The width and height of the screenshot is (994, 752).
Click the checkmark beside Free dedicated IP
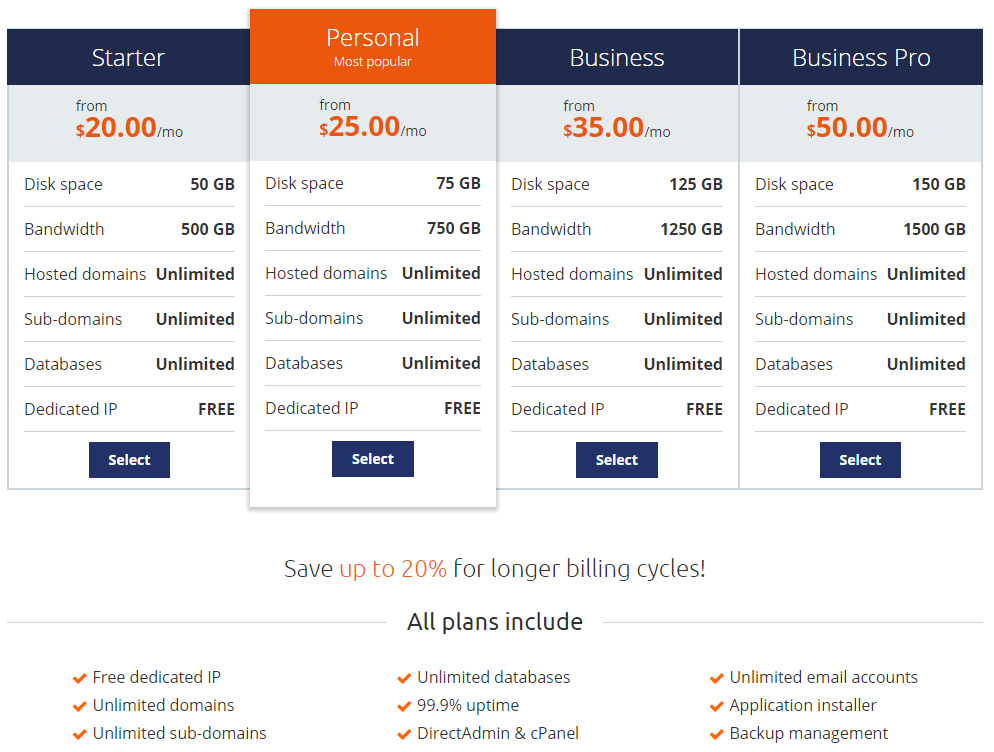(x=79, y=677)
